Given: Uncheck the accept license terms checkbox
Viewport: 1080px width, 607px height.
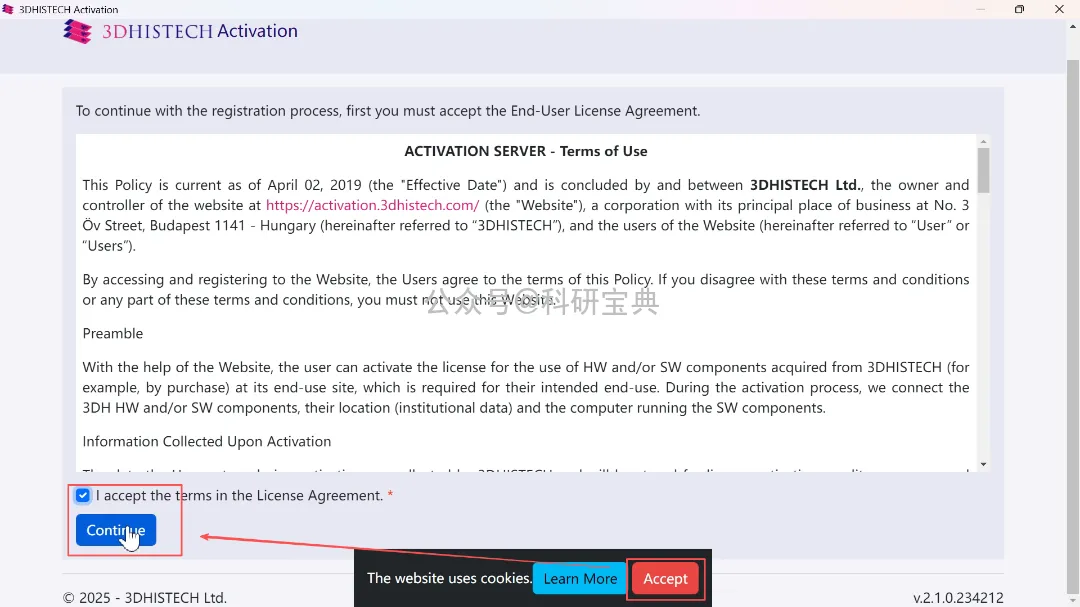Looking at the screenshot, I should click(x=83, y=495).
